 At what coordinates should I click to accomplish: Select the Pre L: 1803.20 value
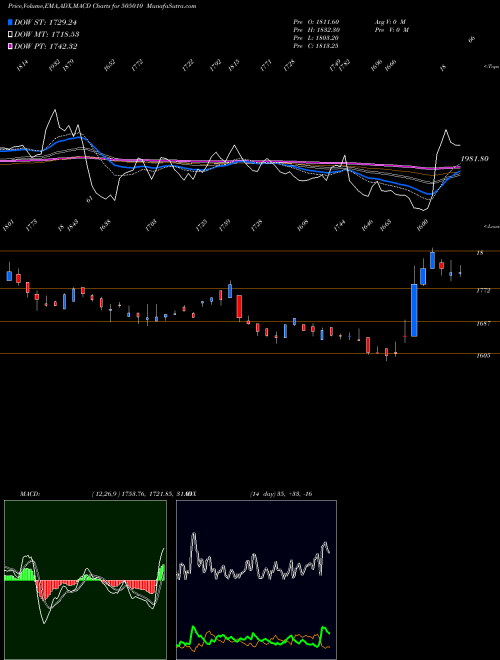tap(316, 38)
